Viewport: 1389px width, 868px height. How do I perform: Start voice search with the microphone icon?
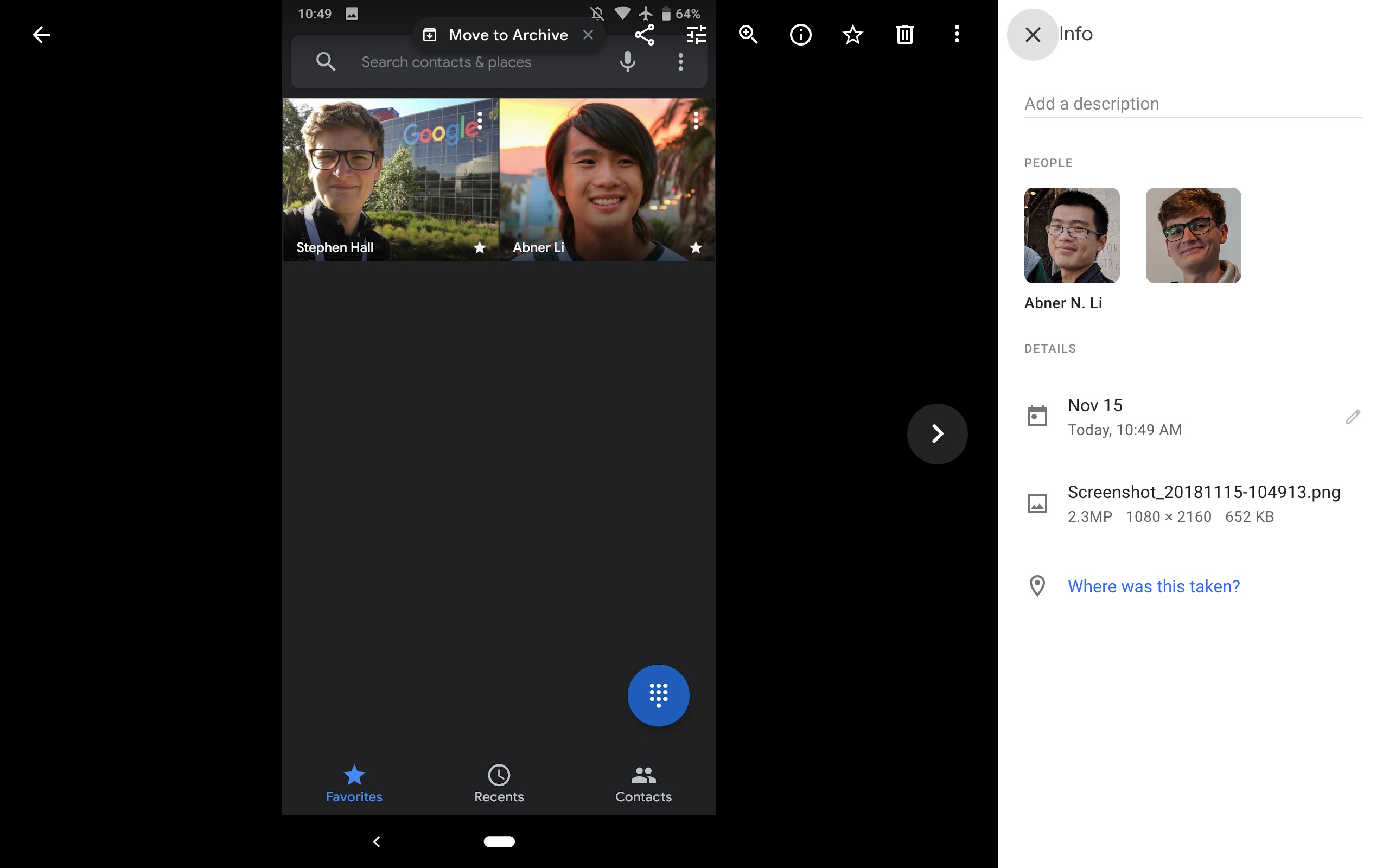pyautogui.click(x=627, y=61)
